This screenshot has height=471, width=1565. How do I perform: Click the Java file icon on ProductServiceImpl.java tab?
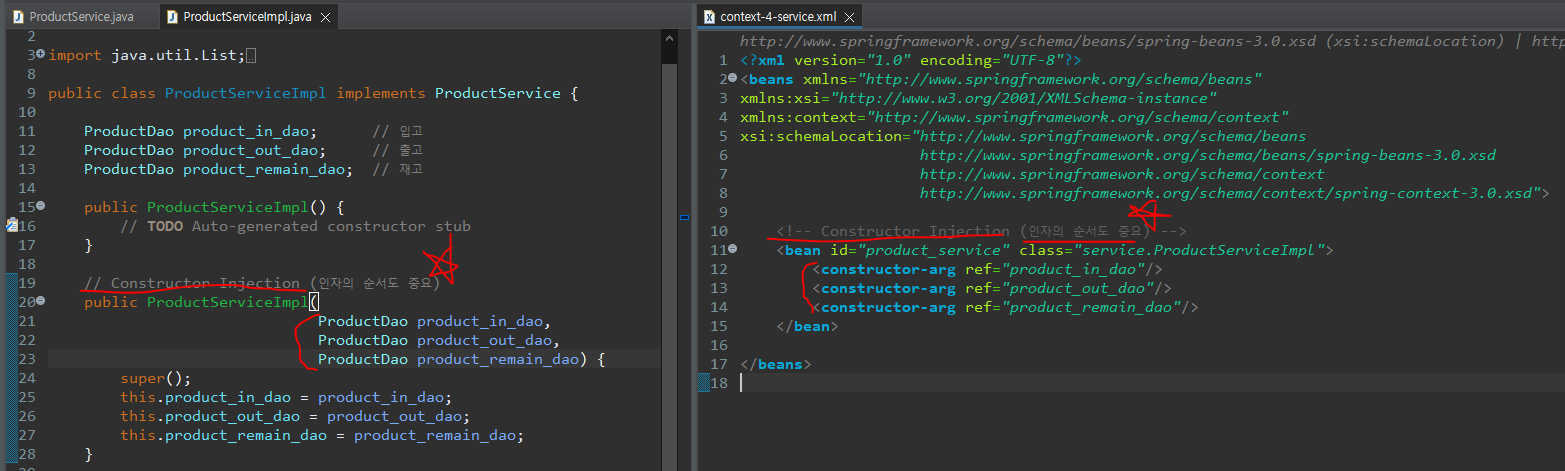pyautogui.click(x=172, y=17)
